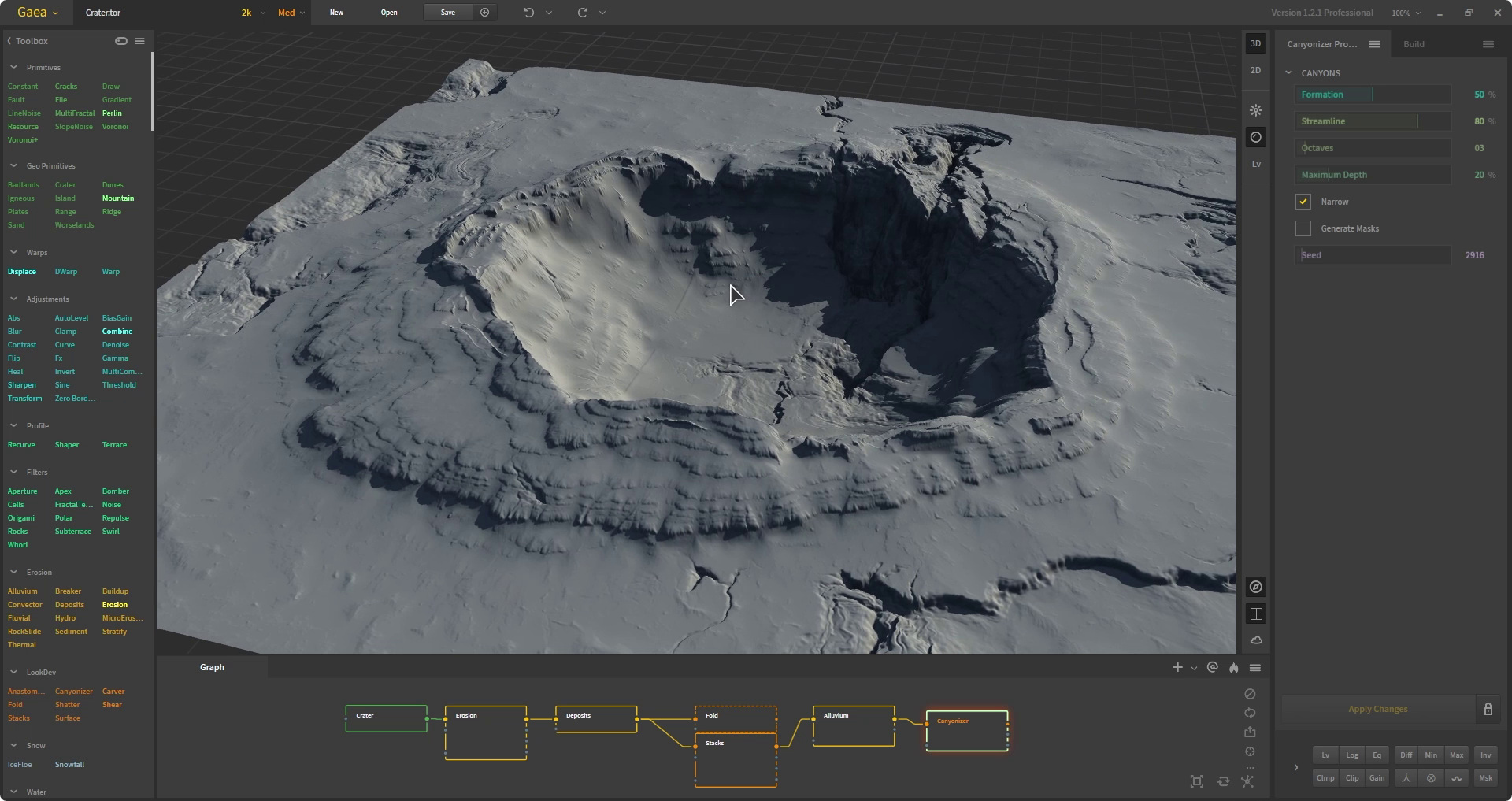Click the four-pane grid layout icon
The width and height of the screenshot is (1512, 801).
click(x=1256, y=614)
